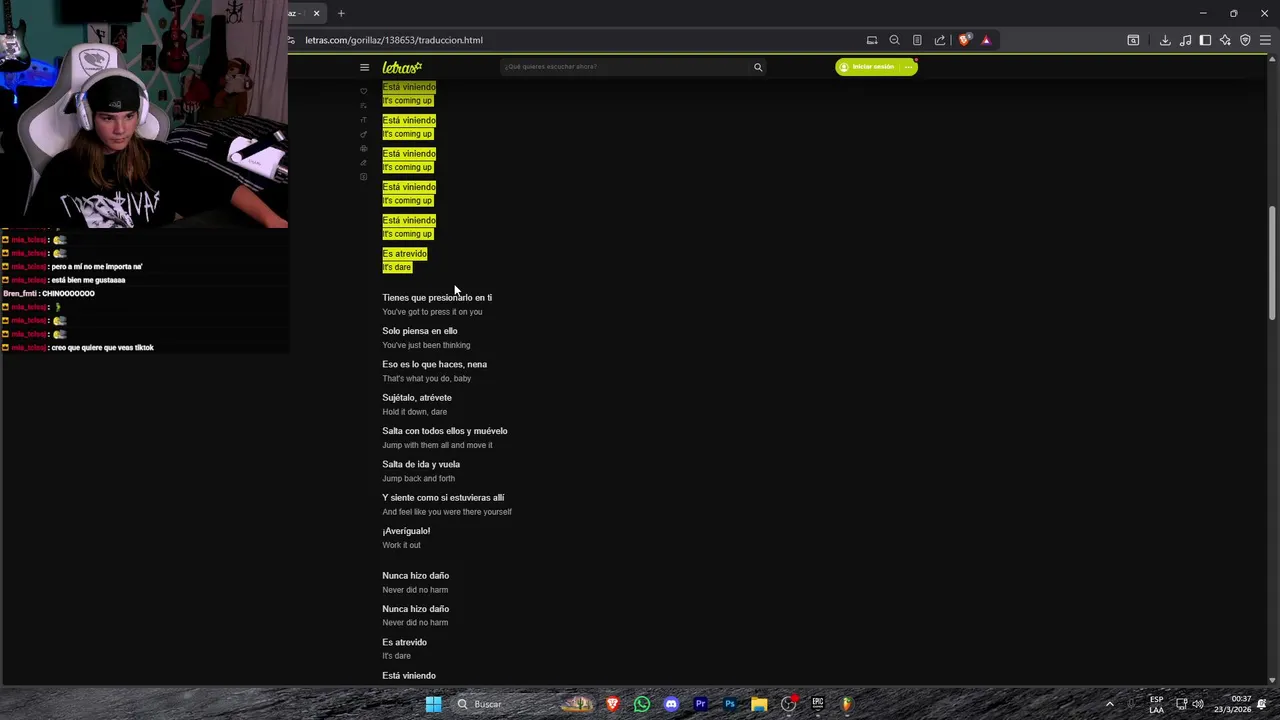Screen dimensions: 1280x720
Task: Click the lyric 'Tienes que presionarlo en ti'
Action: 437,297
